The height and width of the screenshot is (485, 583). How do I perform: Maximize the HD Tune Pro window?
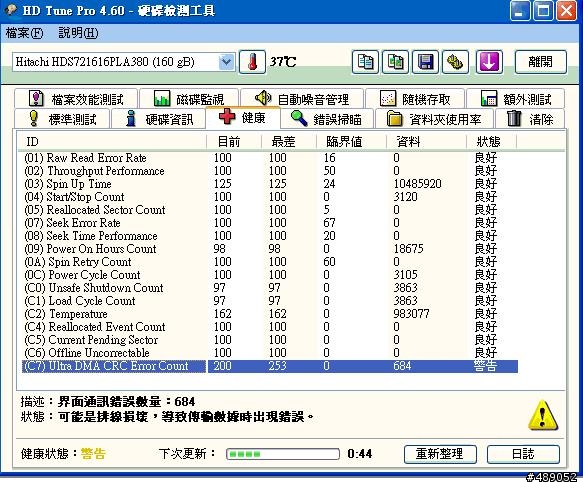tap(543, 10)
